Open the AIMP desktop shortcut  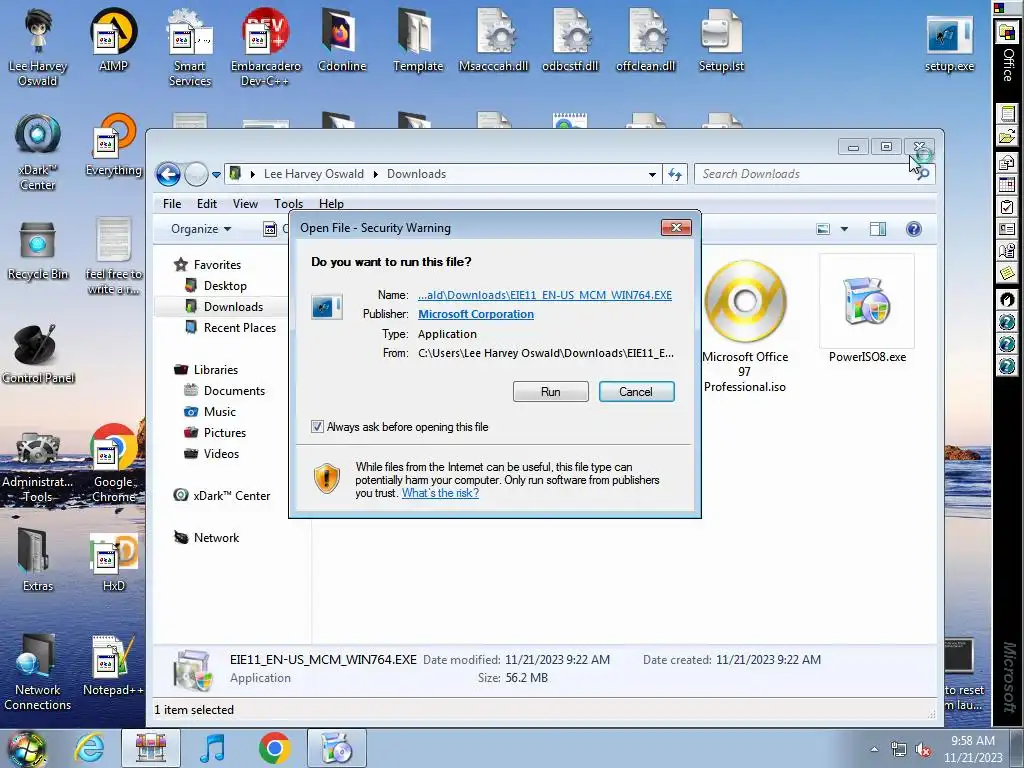114,40
